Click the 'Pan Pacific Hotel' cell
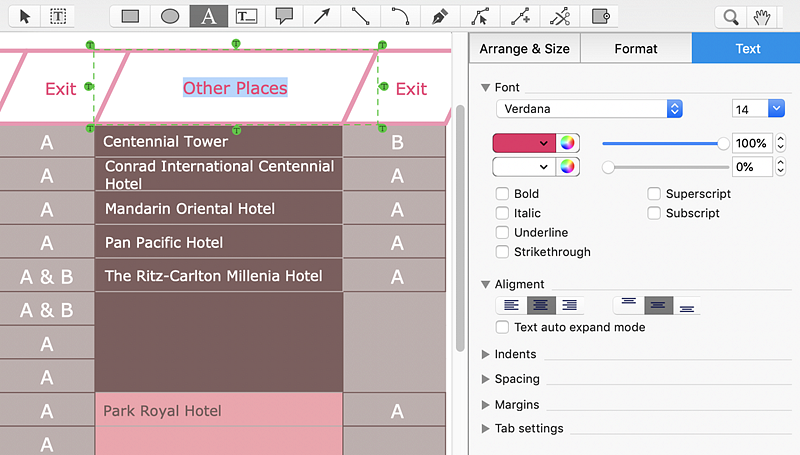800x455 pixels. tap(218, 242)
